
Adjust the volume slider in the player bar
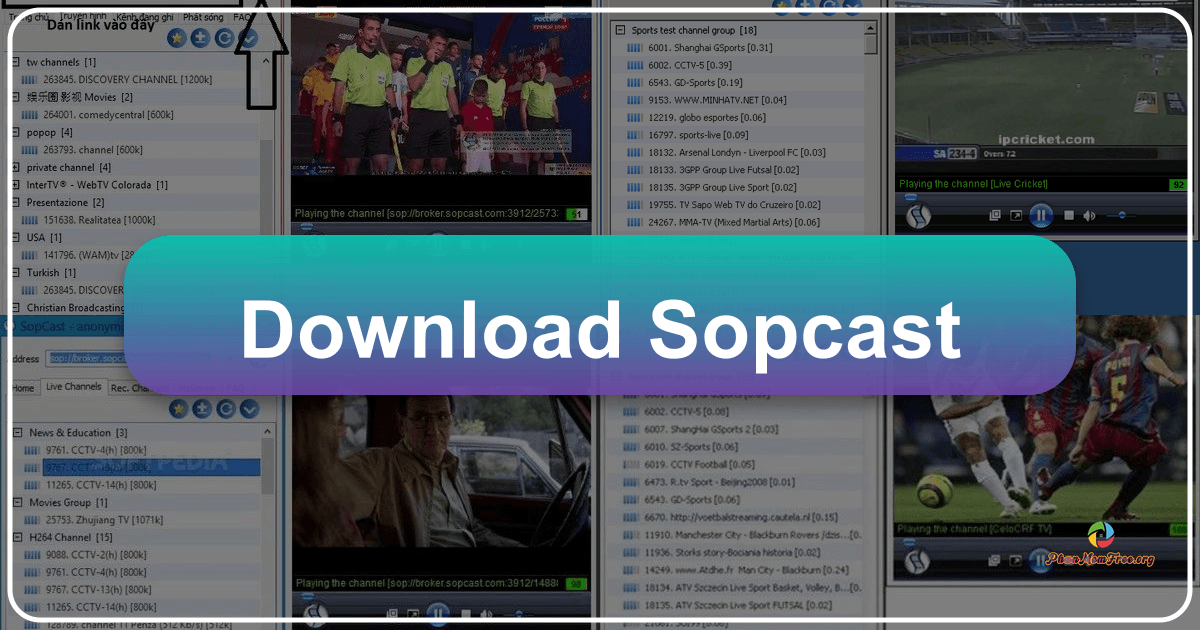pyautogui.click(x=520, y=612)
